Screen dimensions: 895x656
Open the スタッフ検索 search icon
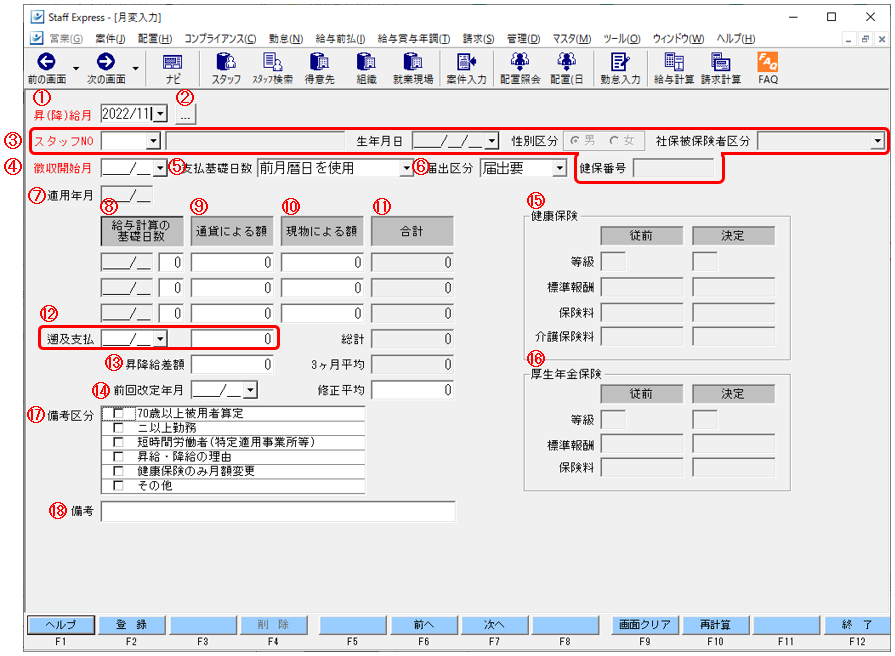pyautogui.click(x=272, y=62)
